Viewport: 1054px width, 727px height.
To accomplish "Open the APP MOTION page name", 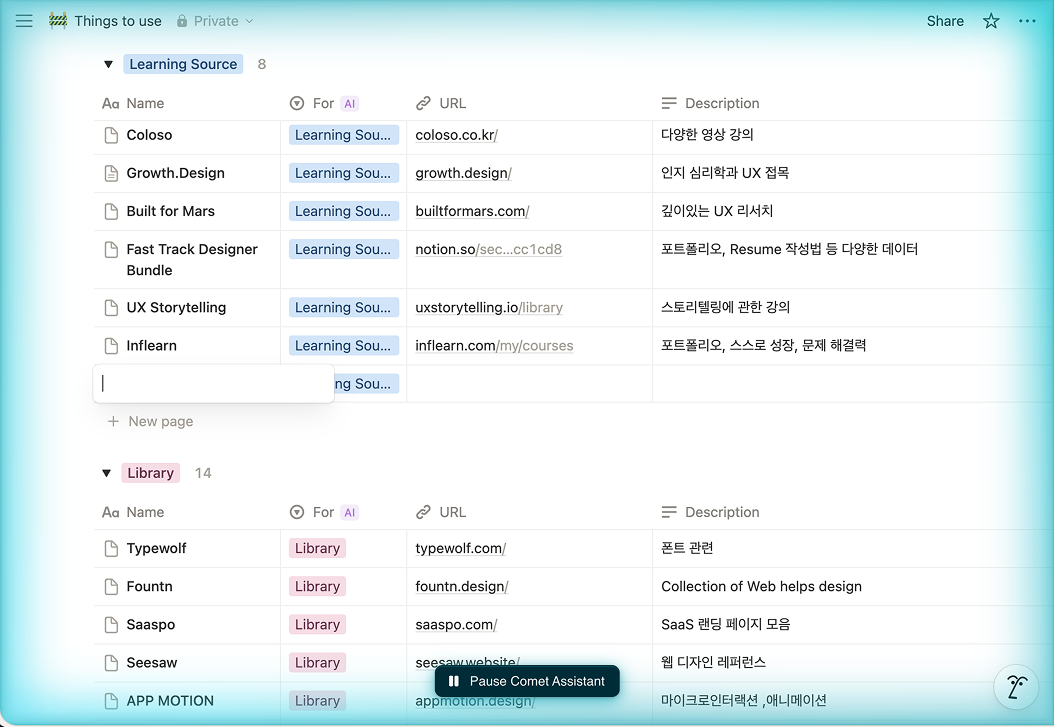I will pyautogui.click(x=170, y=701).
